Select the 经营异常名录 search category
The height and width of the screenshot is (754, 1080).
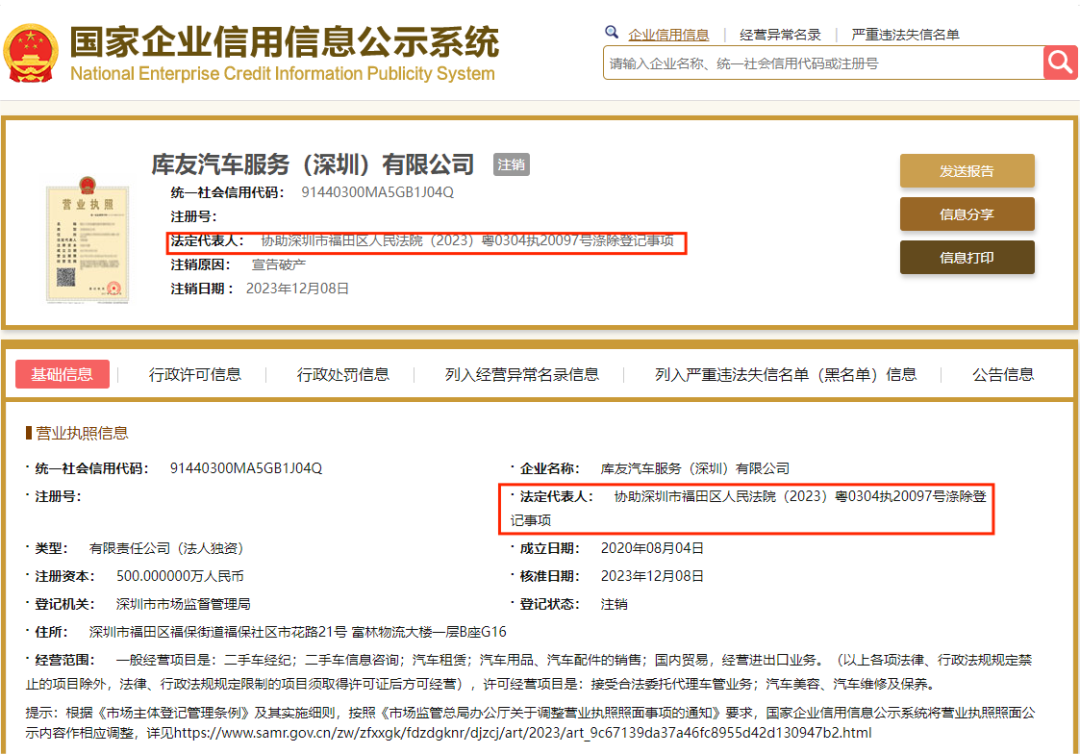click(x=780, y=34)
